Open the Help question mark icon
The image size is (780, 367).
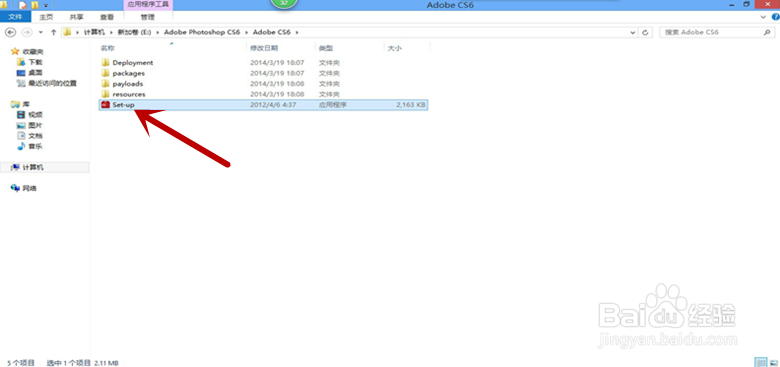(x=775, y=17)
